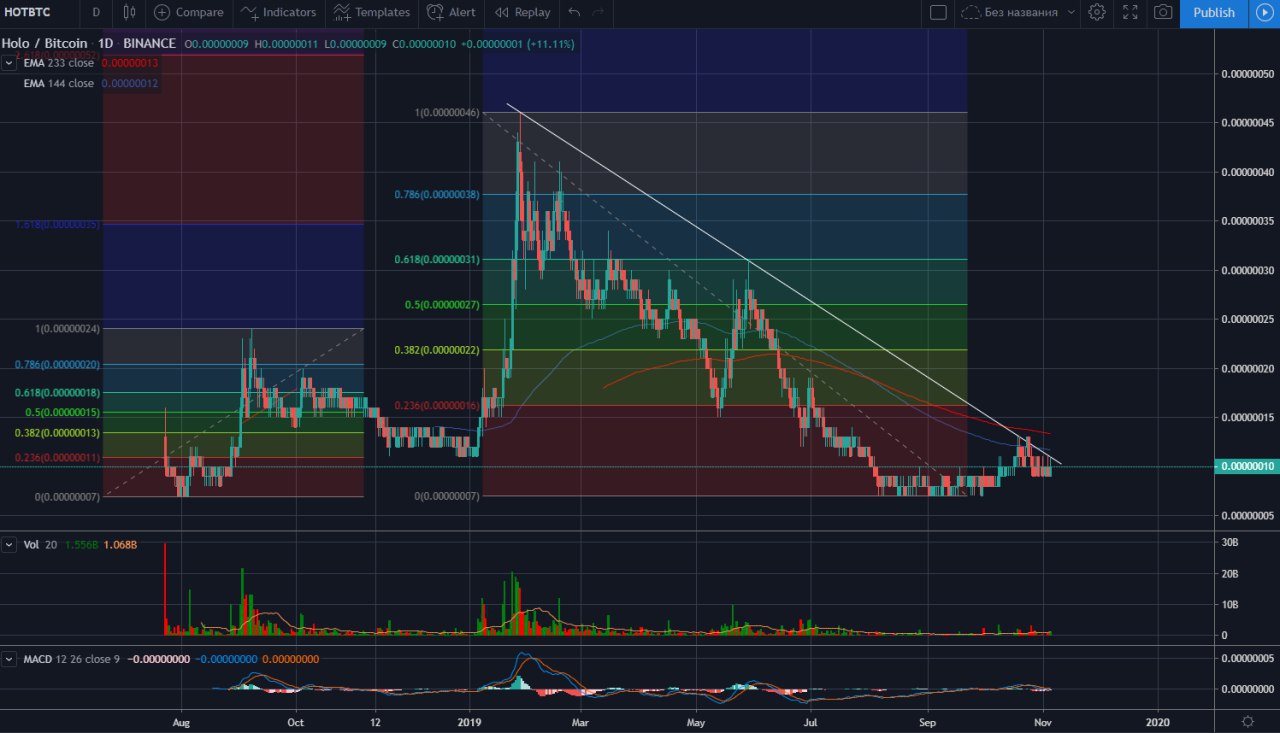Open the Indicators dialog

point(279,13)
